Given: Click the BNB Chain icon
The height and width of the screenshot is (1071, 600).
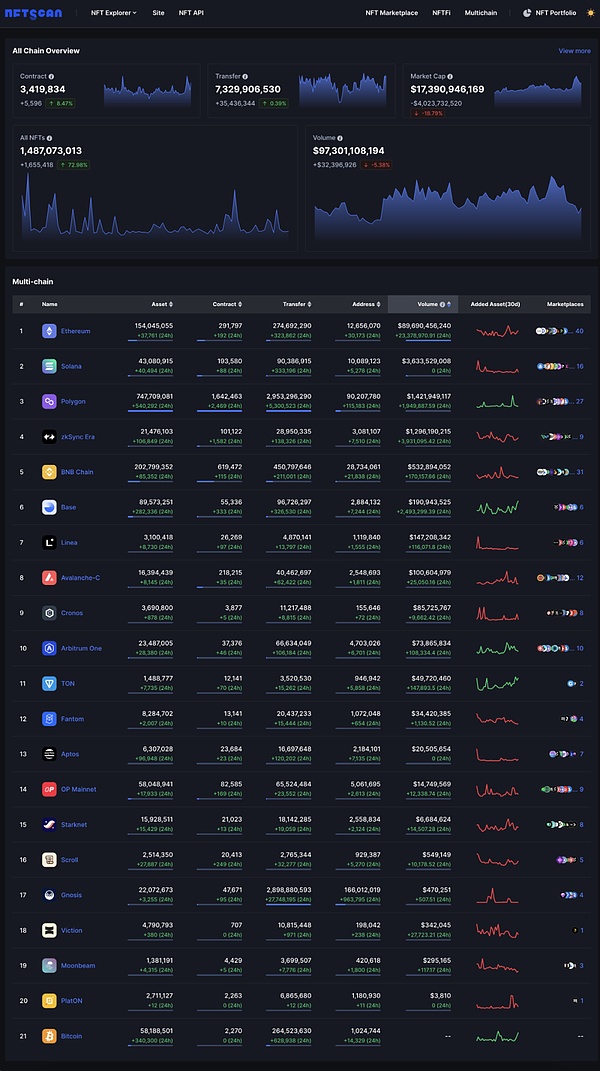Looking at the screenshot, I should coord(49,472).
